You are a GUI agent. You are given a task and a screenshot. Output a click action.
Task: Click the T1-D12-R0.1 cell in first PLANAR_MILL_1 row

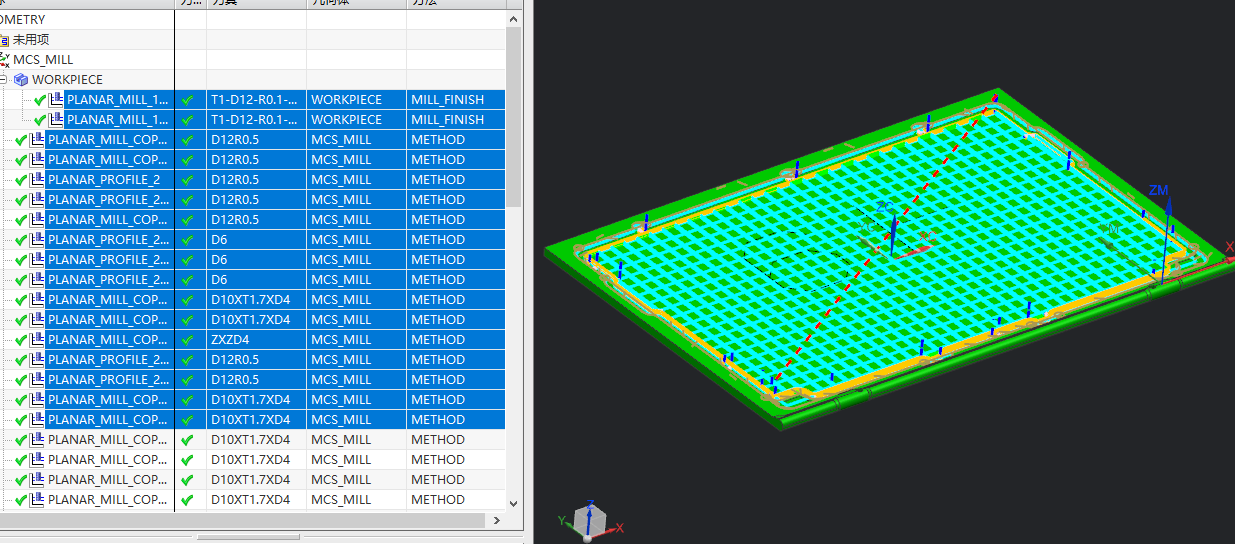[254, 100]
